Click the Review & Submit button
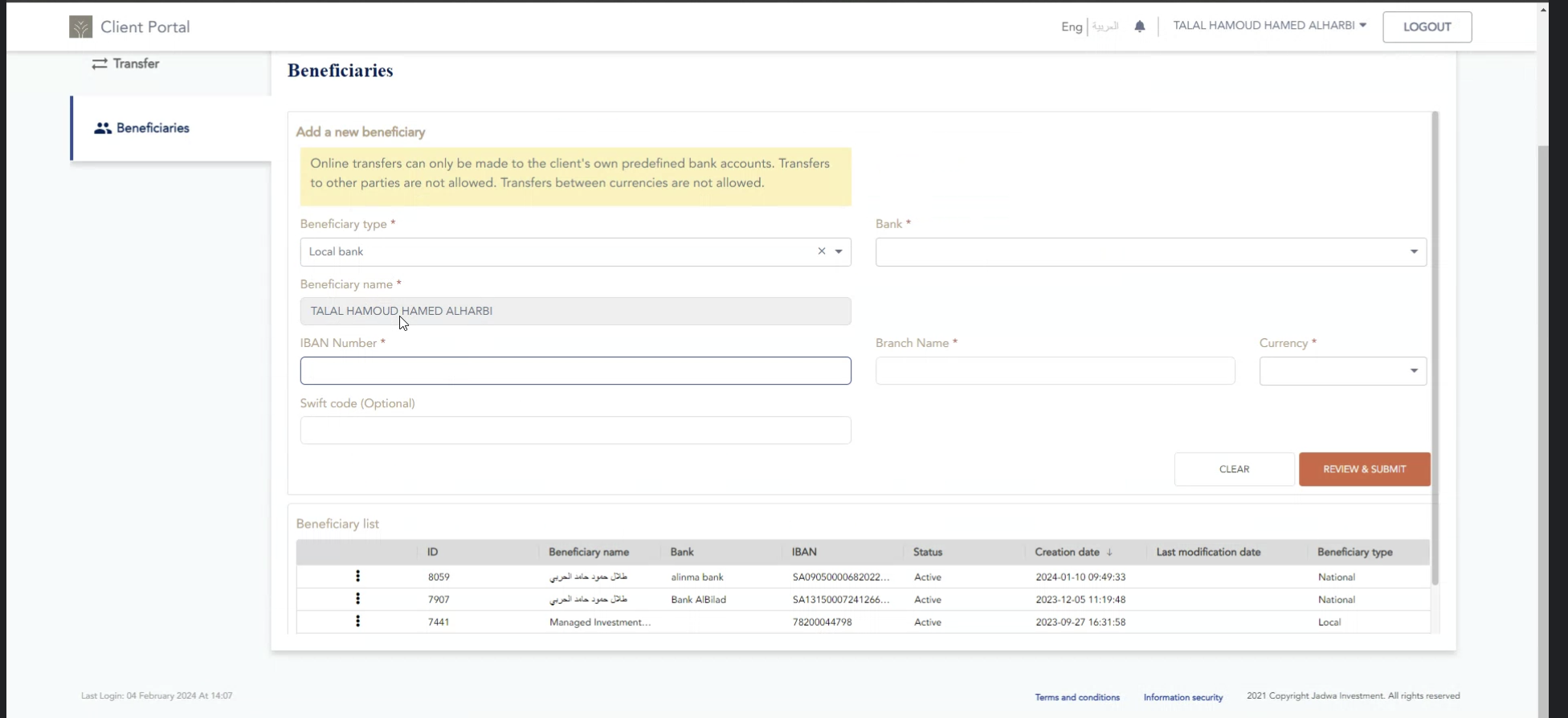 [1364, 469]
